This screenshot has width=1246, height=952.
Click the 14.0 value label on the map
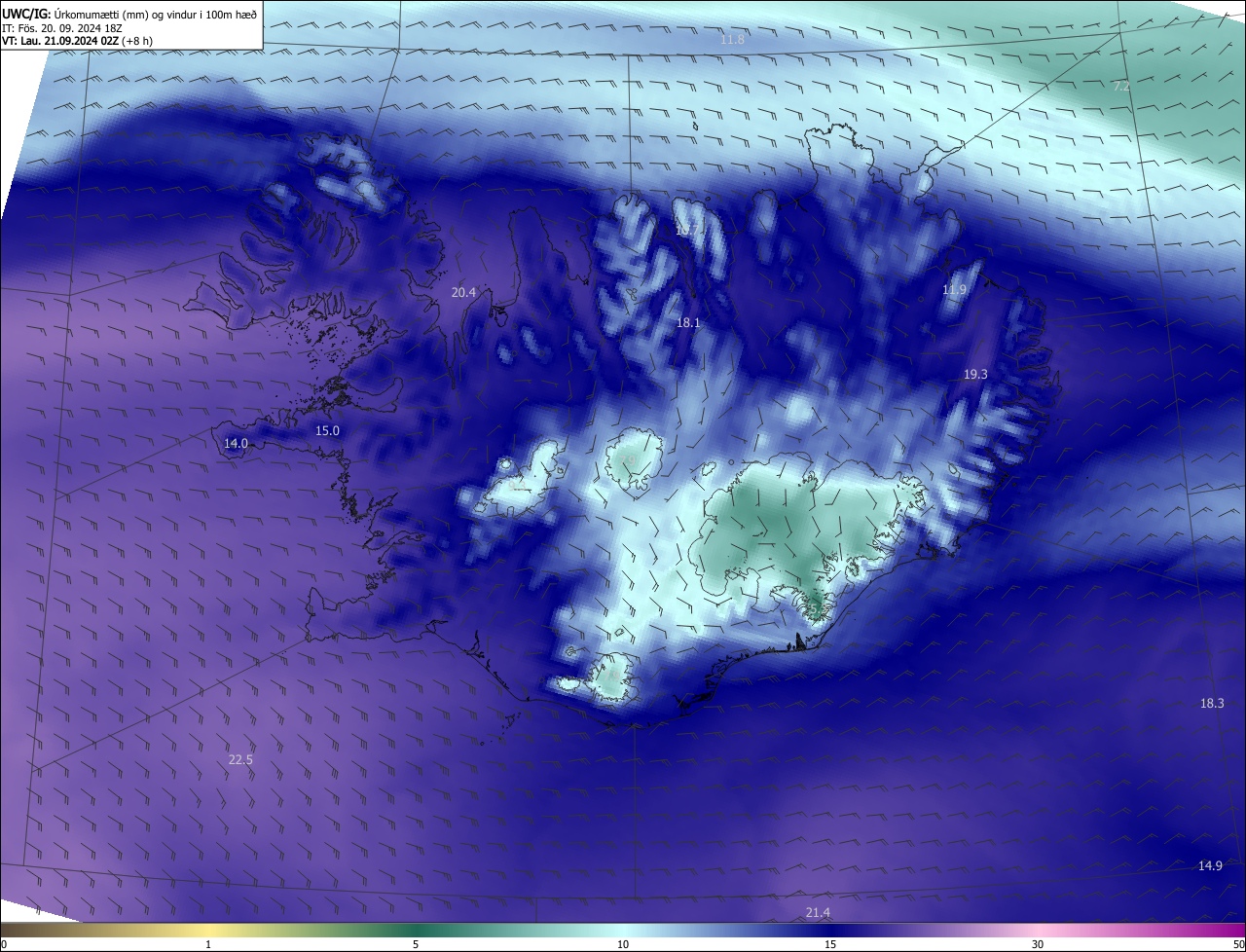click(x=236, y=443)
